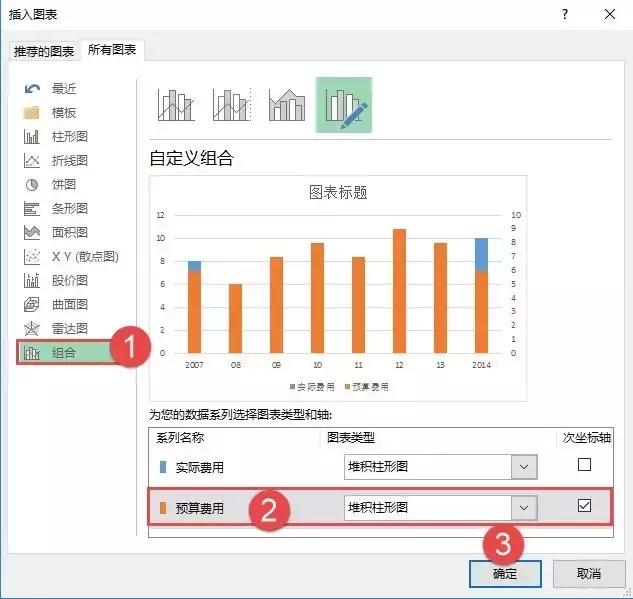Choose 条形图 category label

coord(70,209)
